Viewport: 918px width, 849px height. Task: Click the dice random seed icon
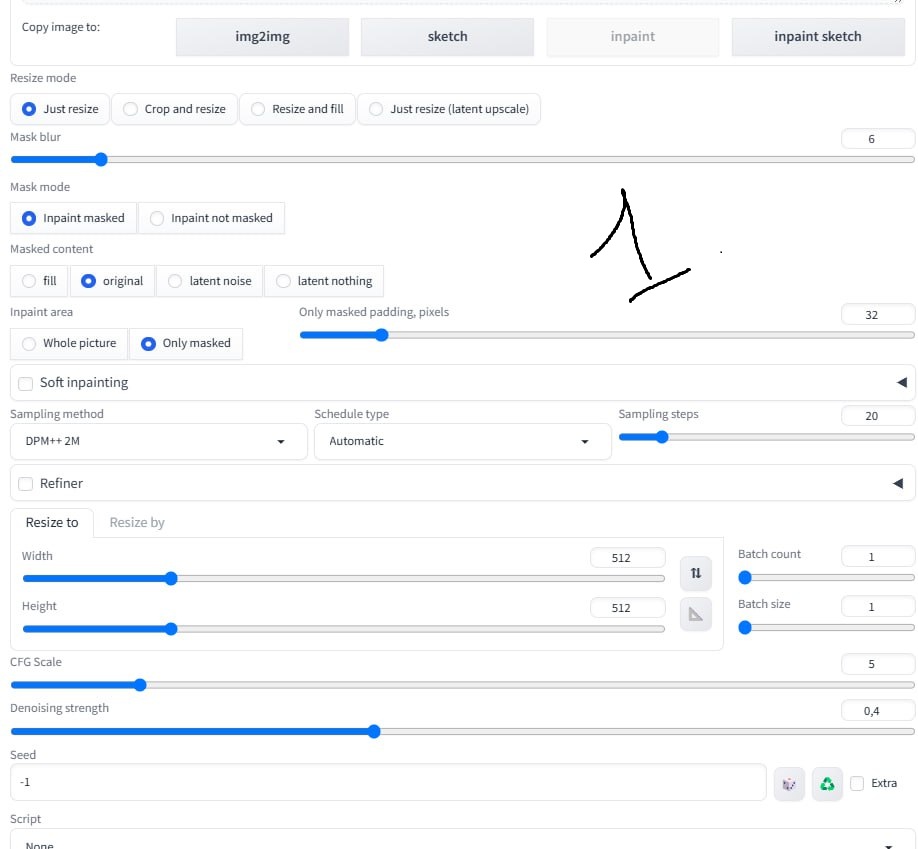tap(789, 784)
